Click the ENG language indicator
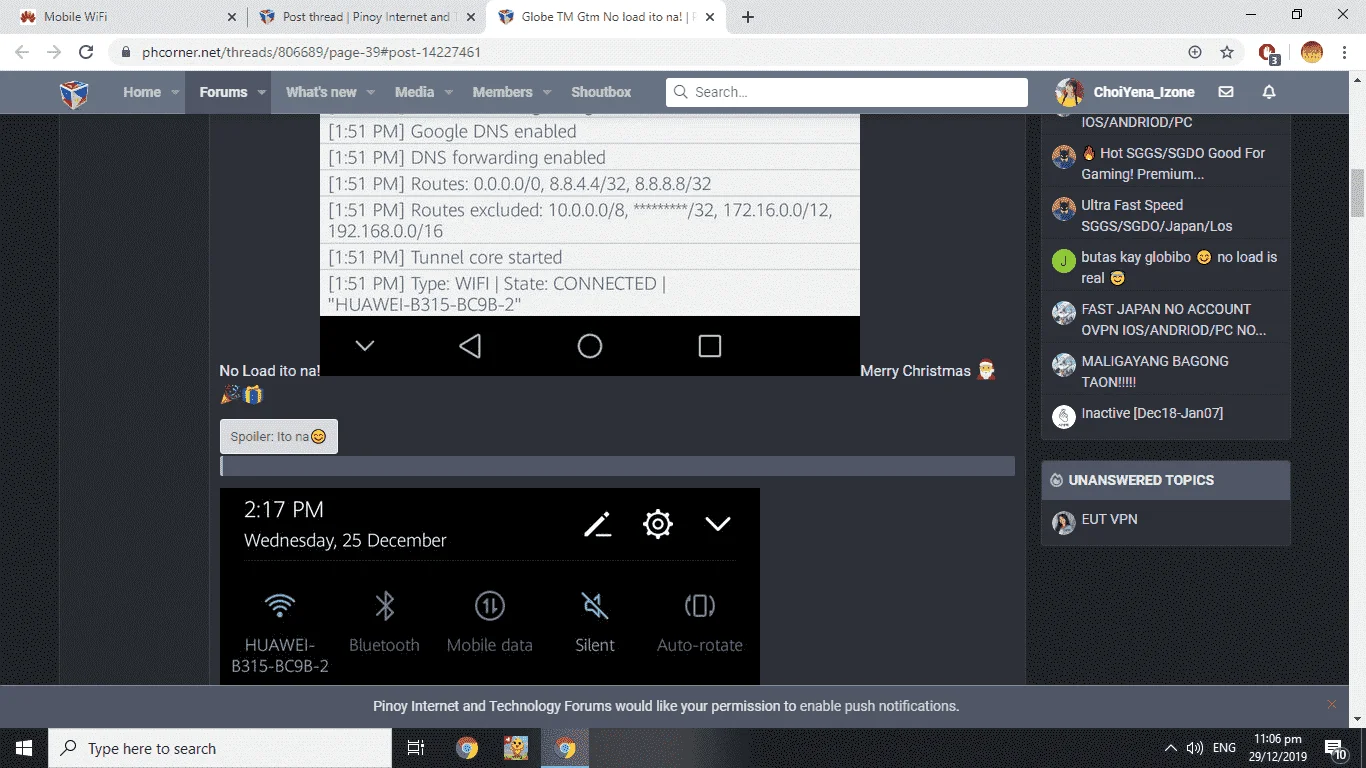 click(1225, 748)
